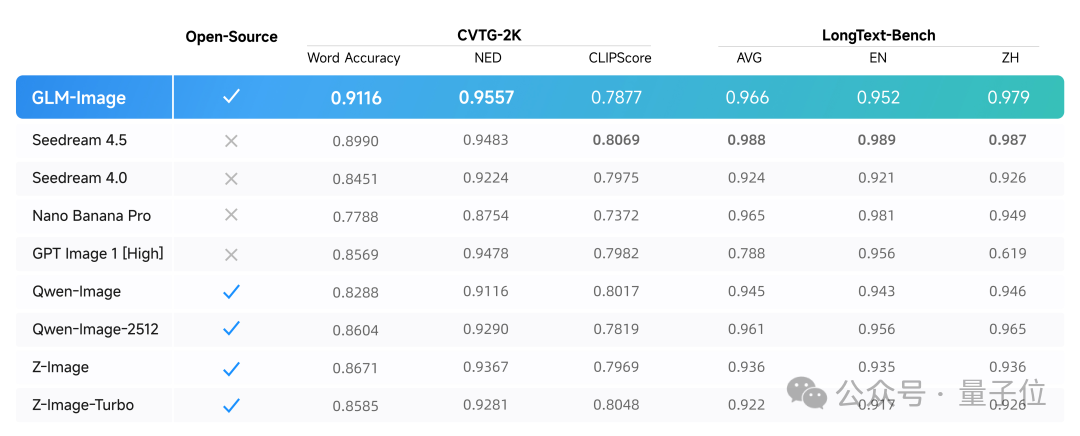Click GLM-Image Word Accuracy value 0.9116
The width and height of the screenshot is (1080, 436).
356,98
